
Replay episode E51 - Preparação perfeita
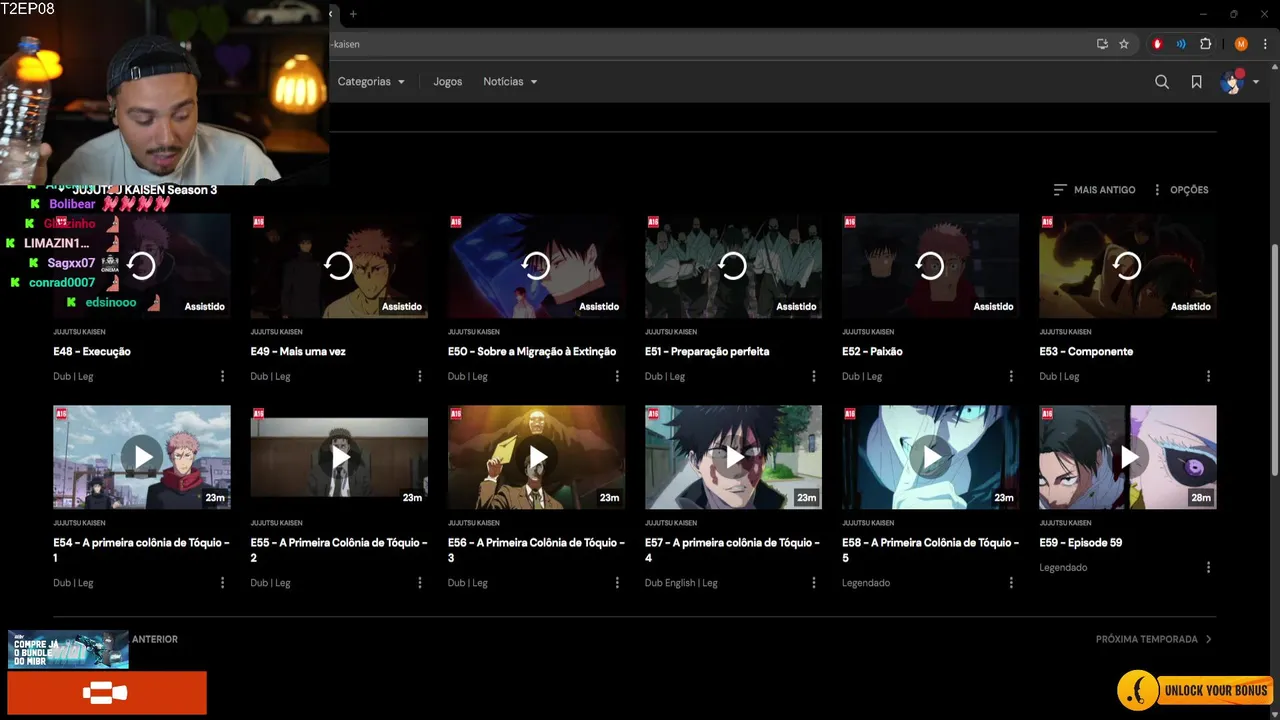click(x=733, y=265)
